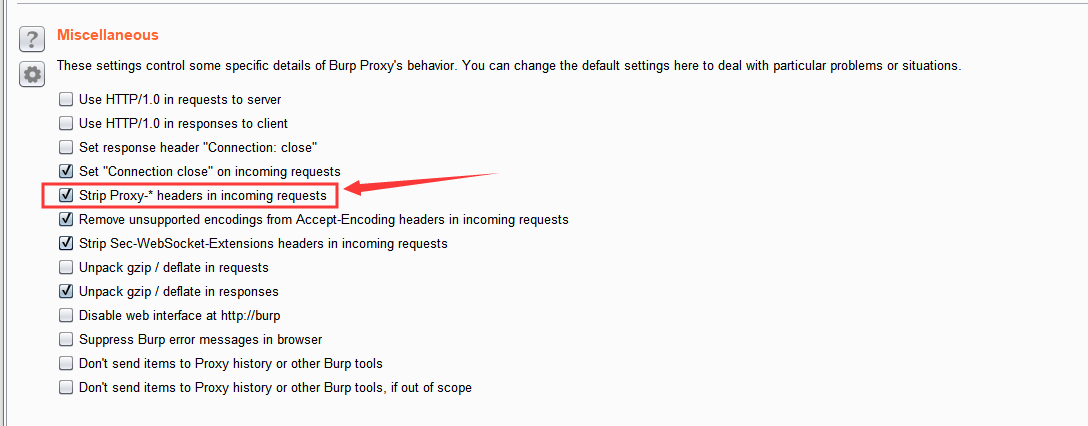The image size is (1088, 426).
Task: Click the Miscellaneous section heading
Action: (x=107, y=35)
